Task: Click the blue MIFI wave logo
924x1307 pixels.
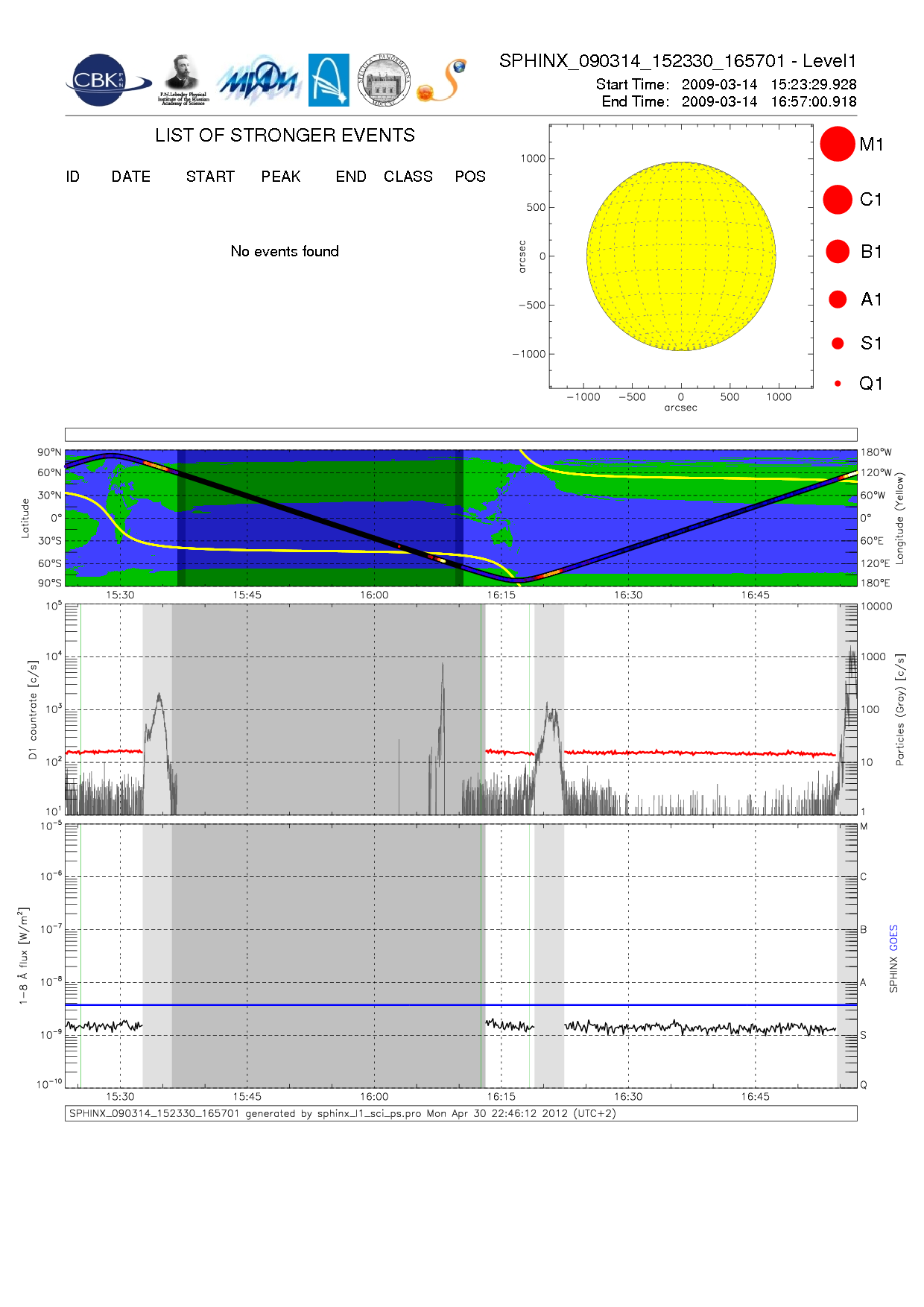Action: coord(259,80)
